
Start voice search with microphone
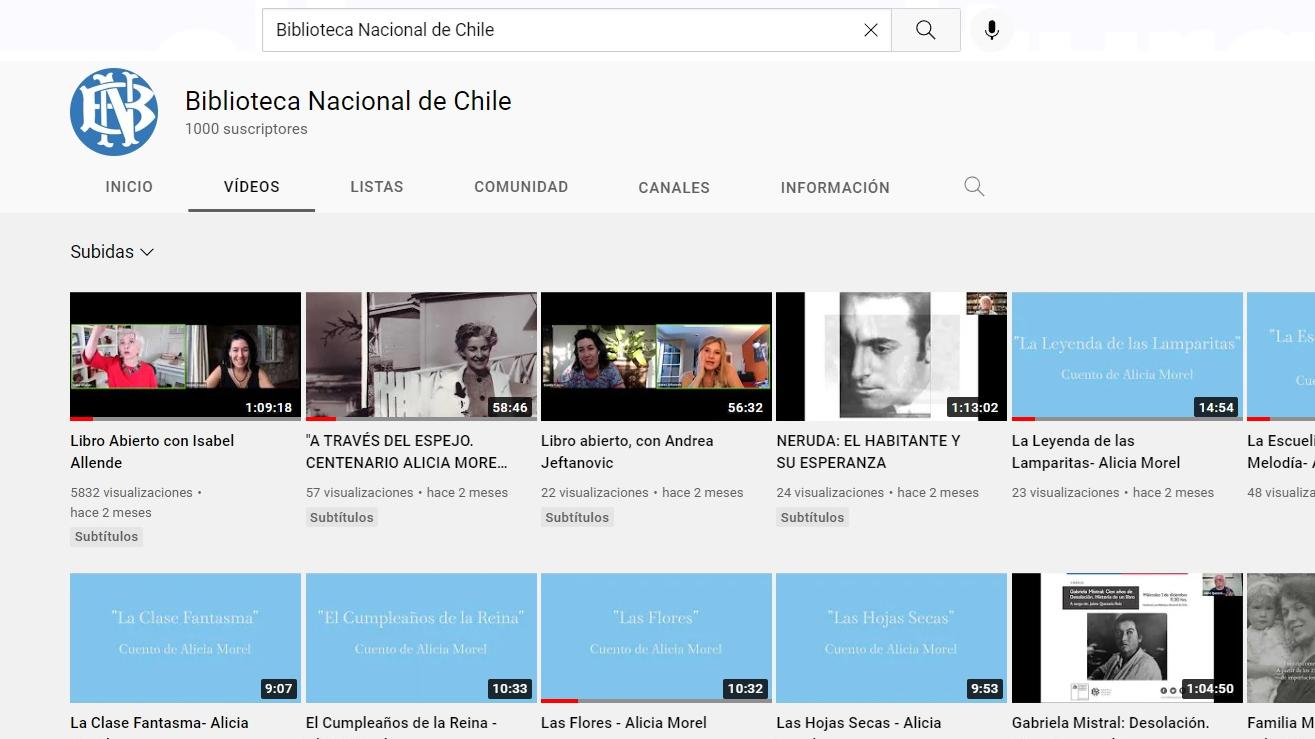[x=992, y=30]
